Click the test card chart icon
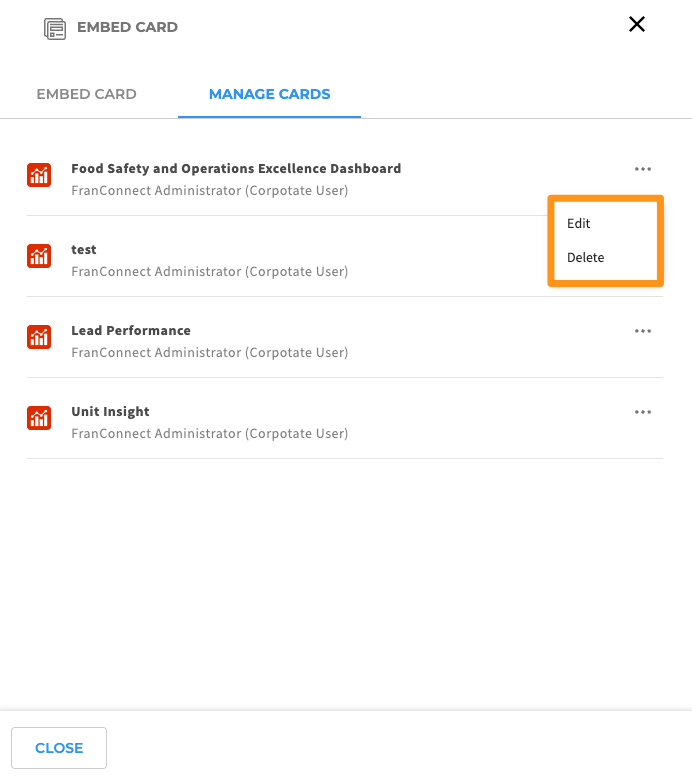Screen dimensions: 692x782 [x=39, y=256]
